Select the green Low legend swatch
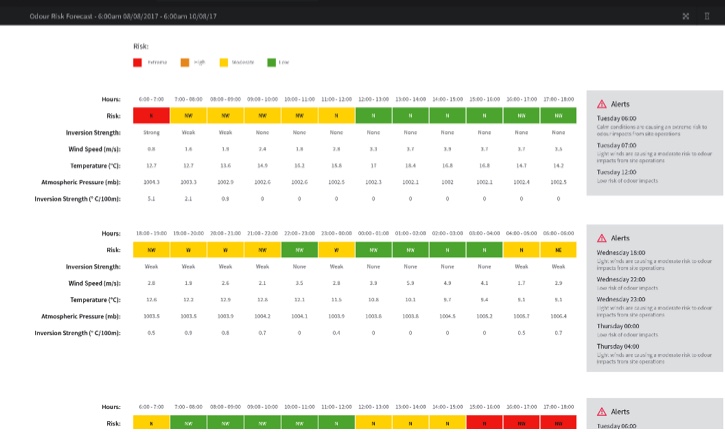This screenshot has width=725, height=432. [271, 62]
